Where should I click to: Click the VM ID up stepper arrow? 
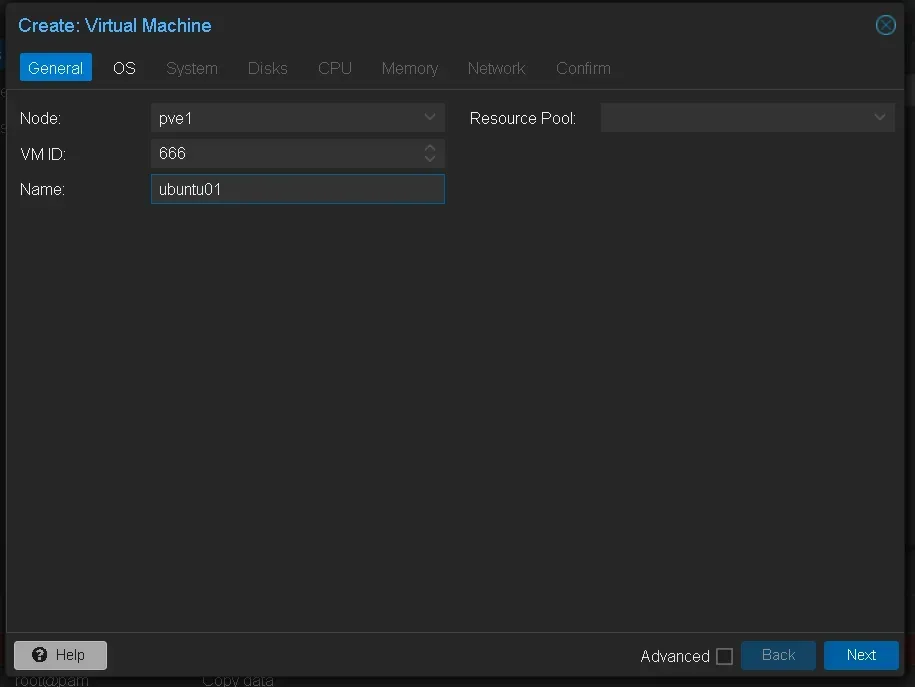[430, 148]
